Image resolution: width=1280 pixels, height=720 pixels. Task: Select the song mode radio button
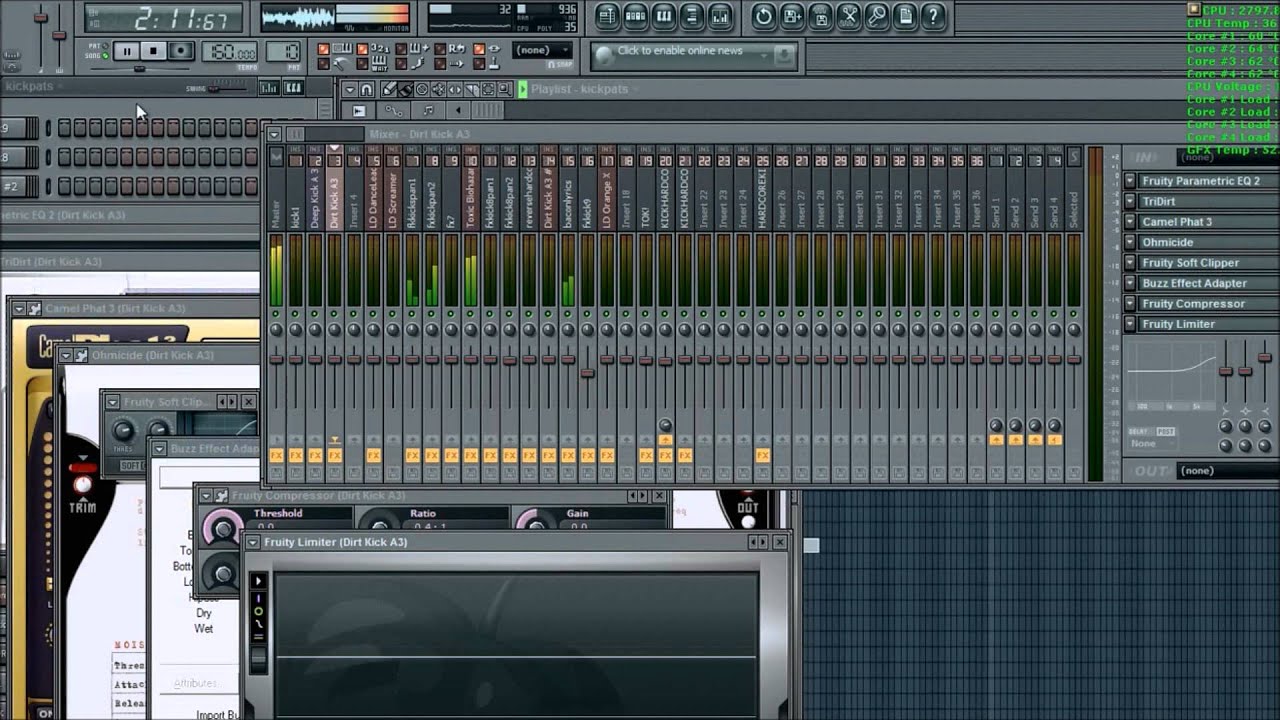pos(104,55)
